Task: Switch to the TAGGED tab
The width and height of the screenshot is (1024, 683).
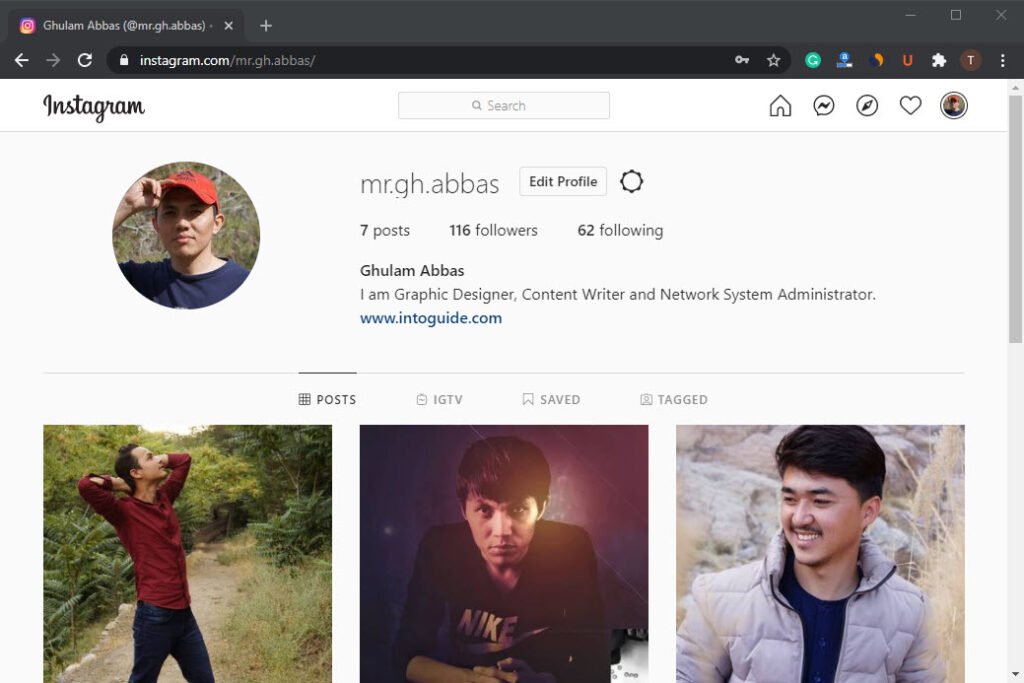Action: pos(674,400)
